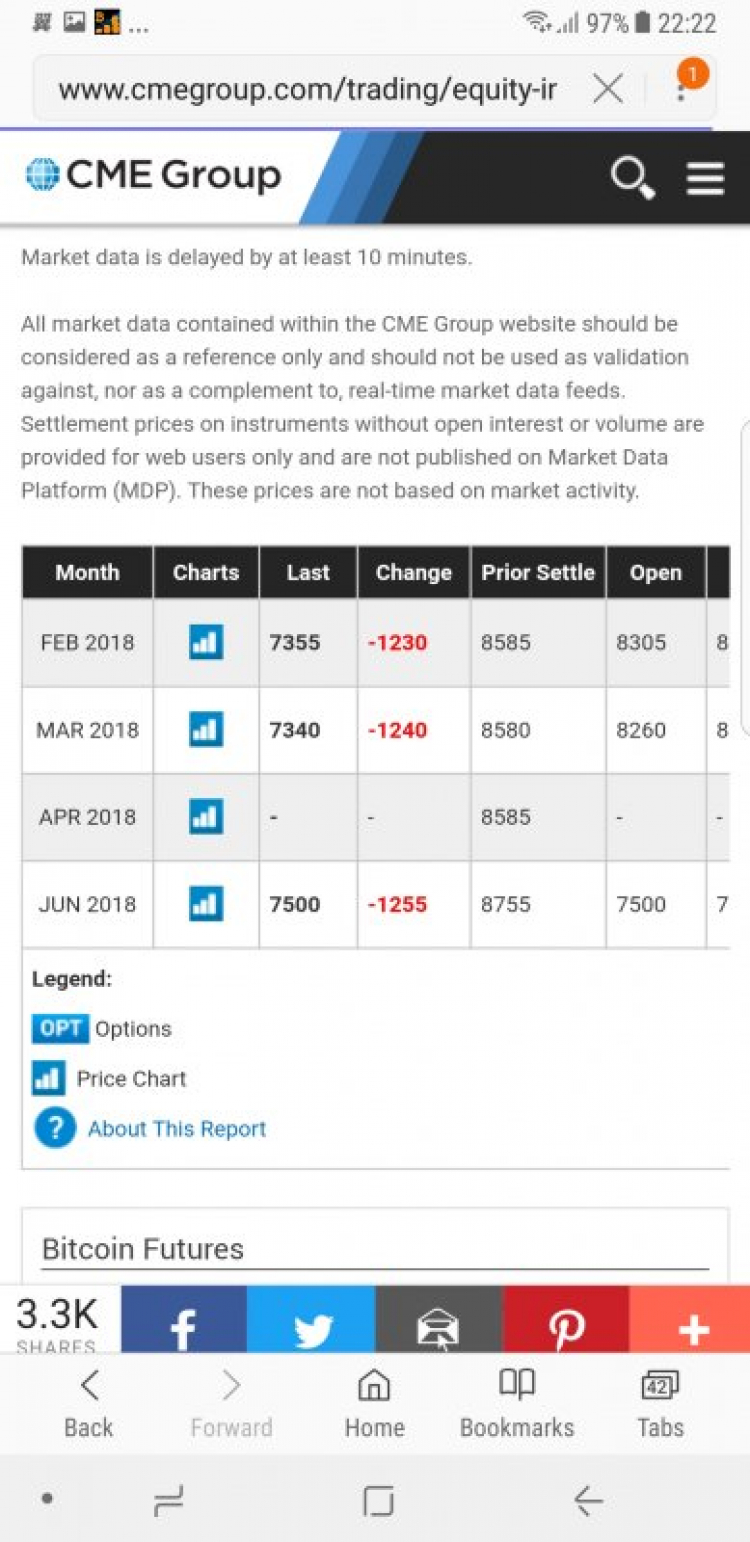
Task: Clear the URL with the X button
Action: click(x=608, y=90)
